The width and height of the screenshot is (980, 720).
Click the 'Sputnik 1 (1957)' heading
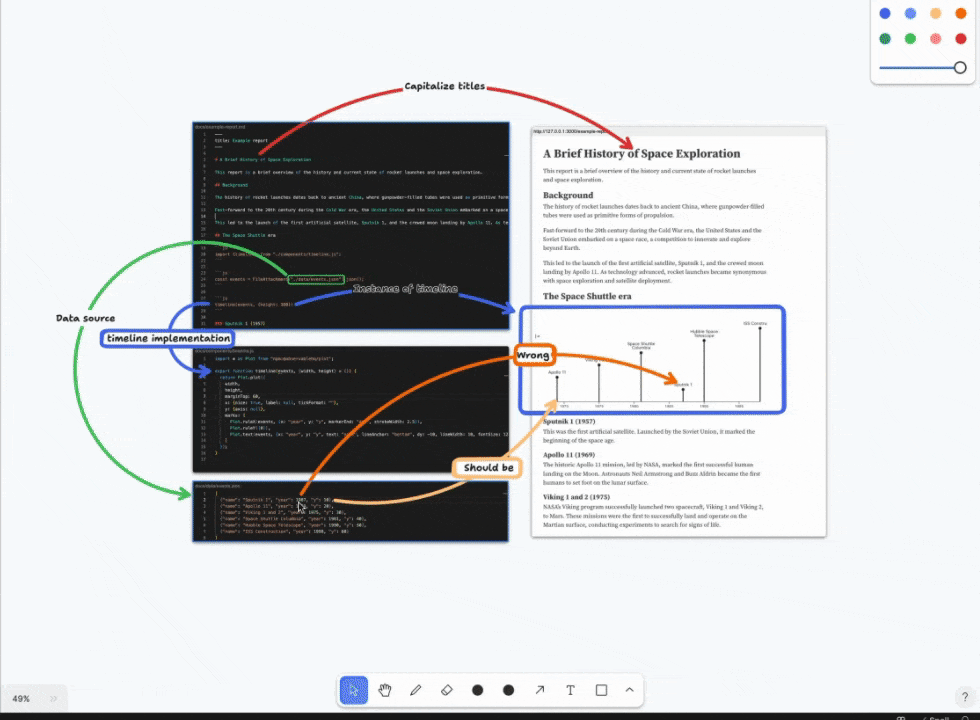click(x=569, y=421)
